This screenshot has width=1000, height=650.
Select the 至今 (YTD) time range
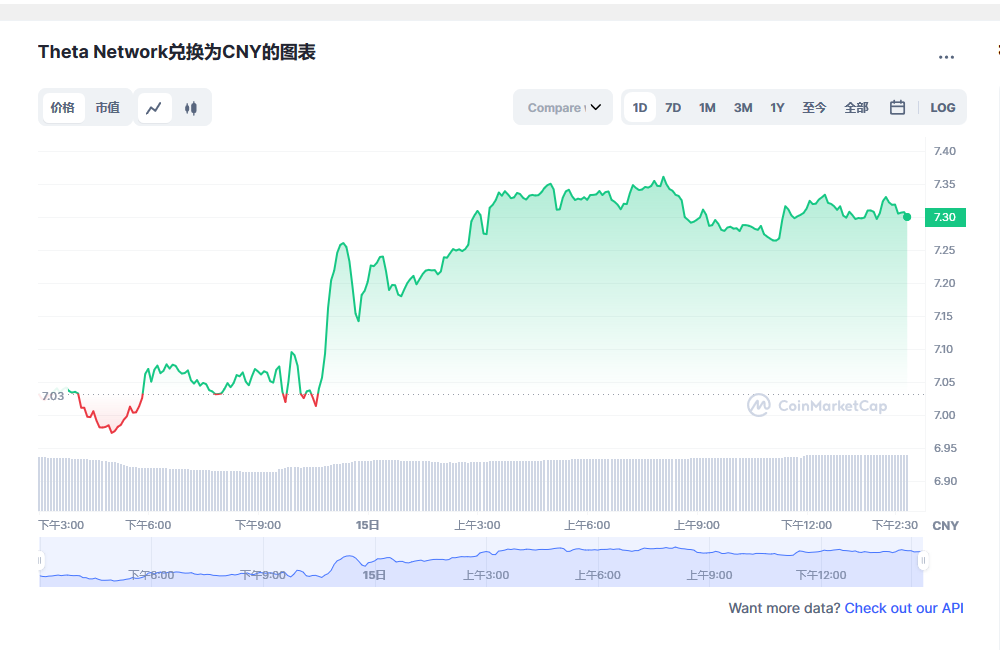pyautogui.click(x=814, y=107)
